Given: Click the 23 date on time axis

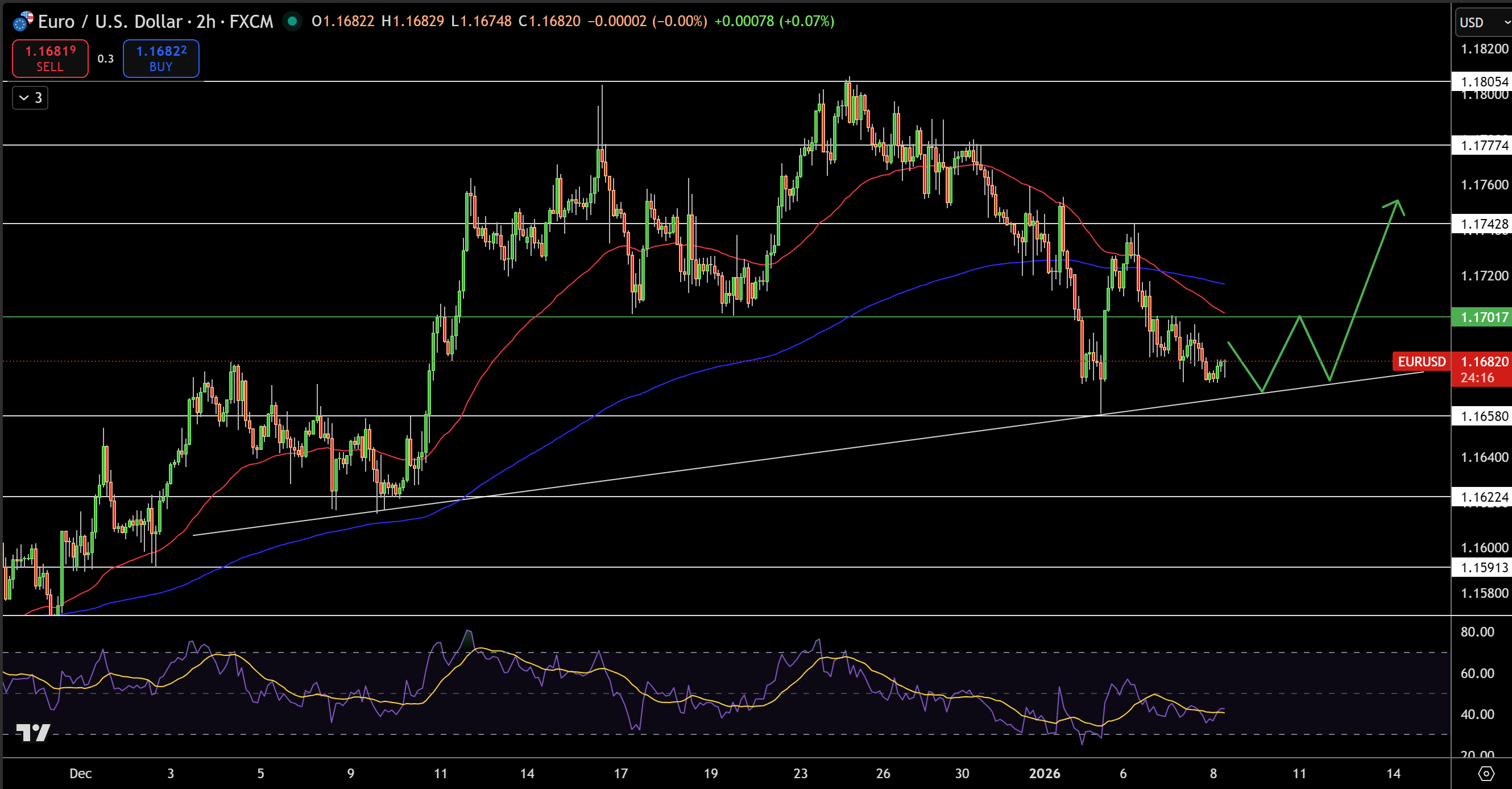Looking at the screenshot, I should tap(801, 773).
